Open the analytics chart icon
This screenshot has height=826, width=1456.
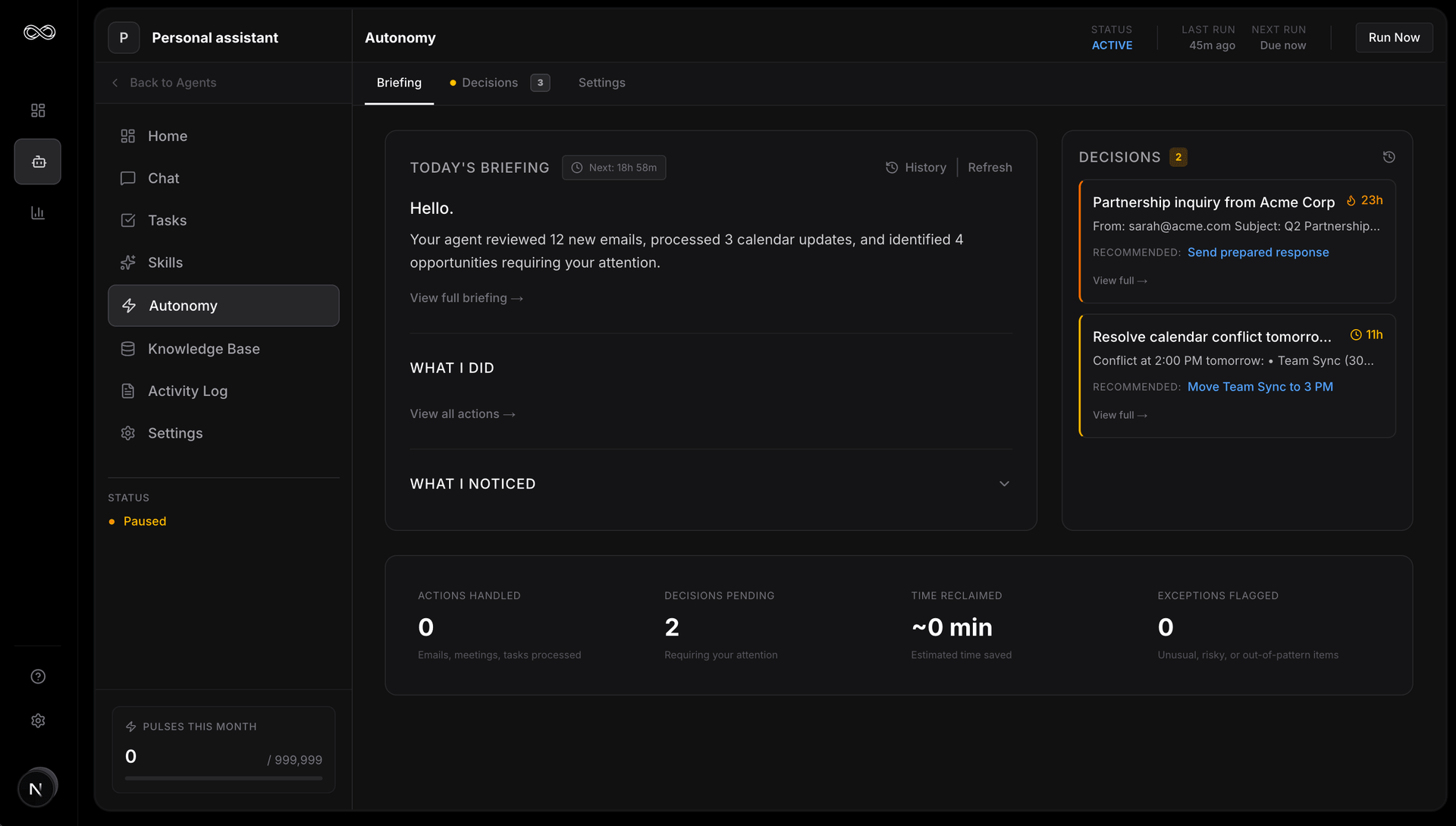click(x=37, y=212)
